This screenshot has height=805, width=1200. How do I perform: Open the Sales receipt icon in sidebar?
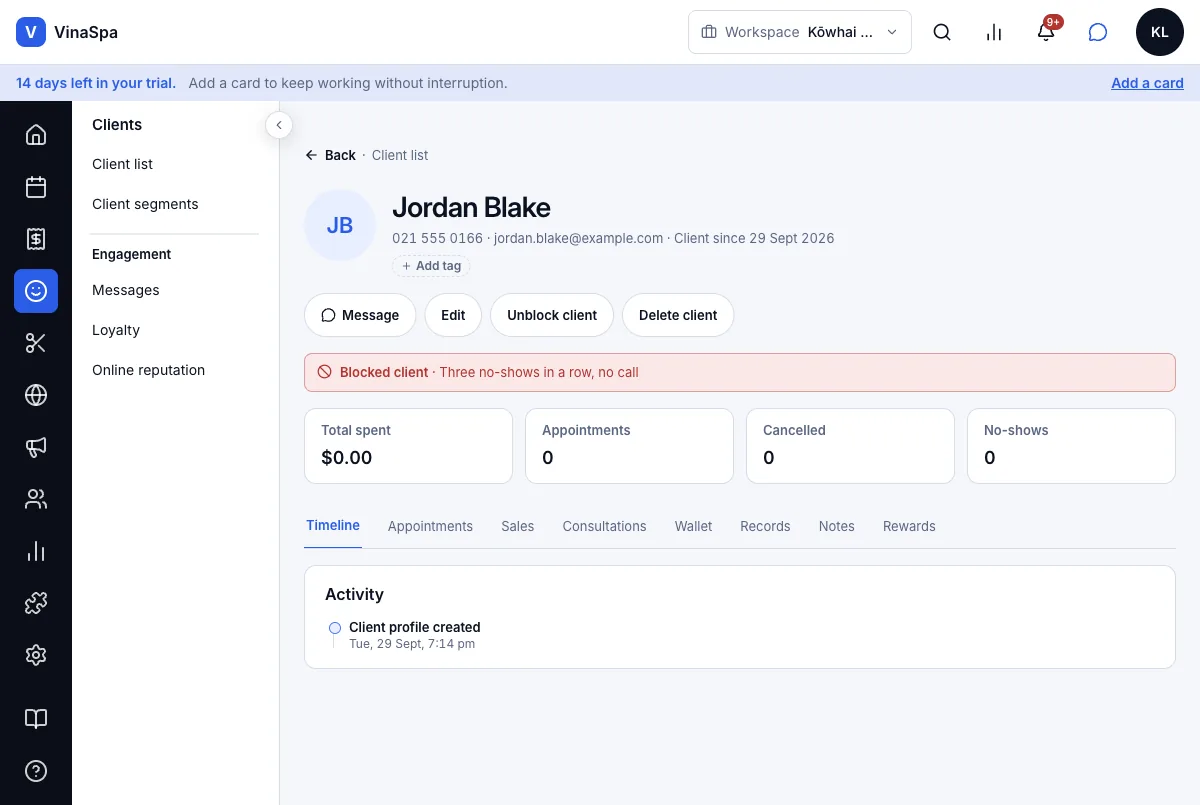pos(36,239)
